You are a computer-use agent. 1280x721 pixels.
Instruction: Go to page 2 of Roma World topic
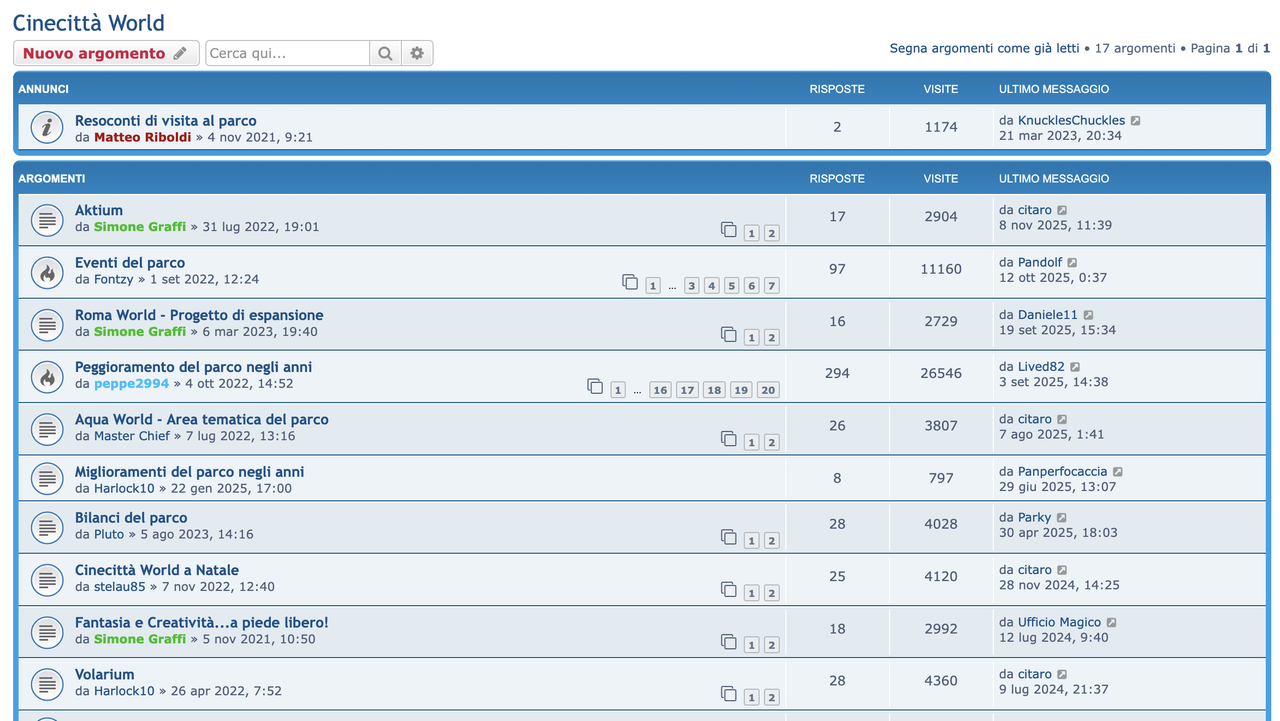tap(771, 338)
